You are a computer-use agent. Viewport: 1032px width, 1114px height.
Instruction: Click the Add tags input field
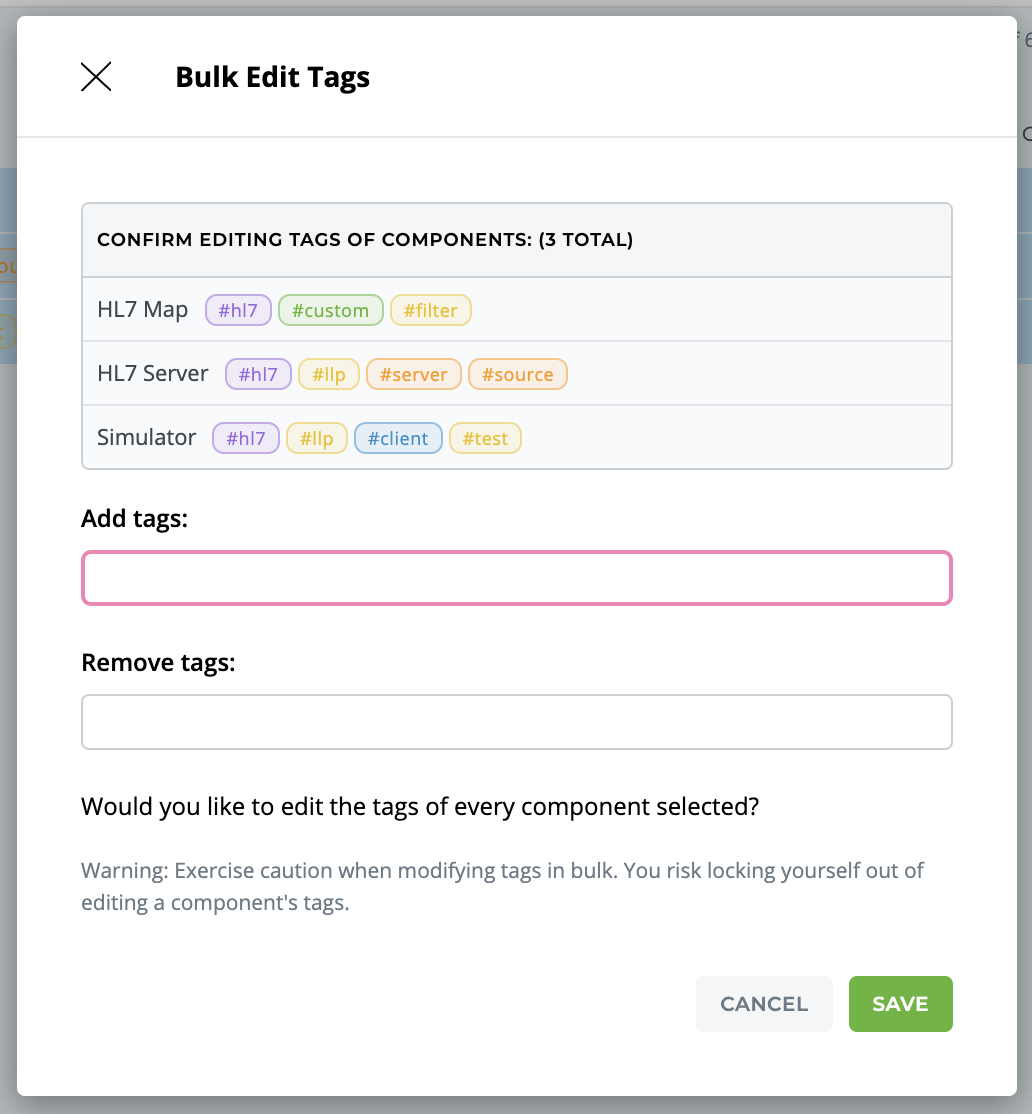pyautogui.click(x=516, y=578)
